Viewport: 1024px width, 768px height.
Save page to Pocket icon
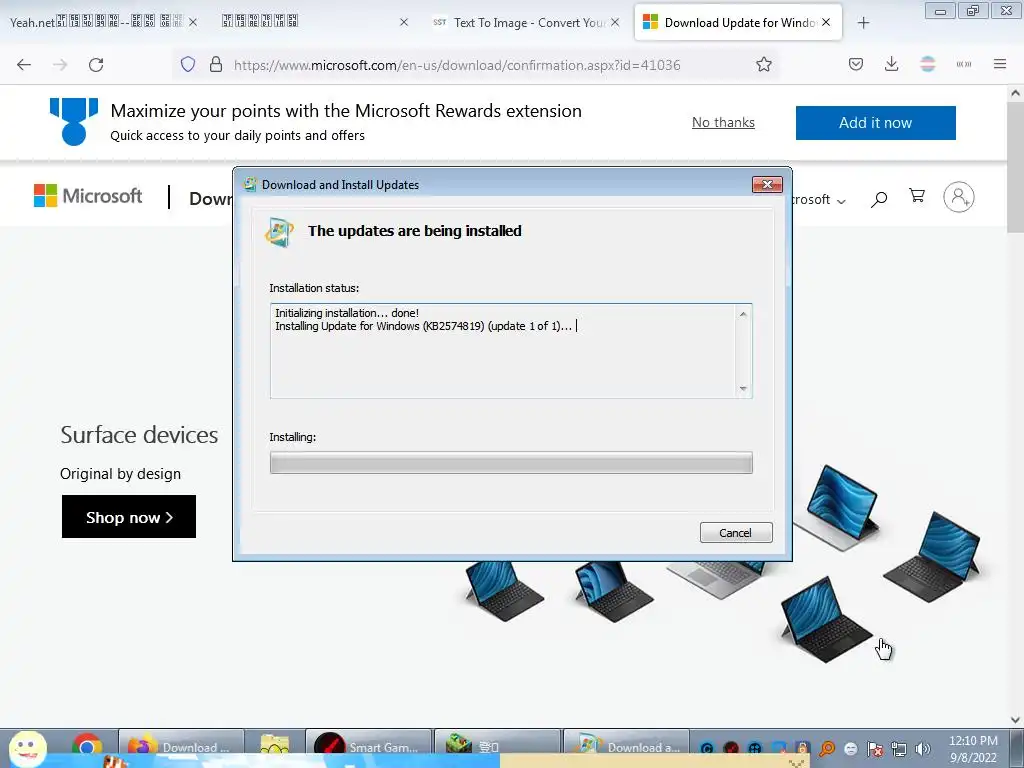pyautogui.click(x=856, y=64)
